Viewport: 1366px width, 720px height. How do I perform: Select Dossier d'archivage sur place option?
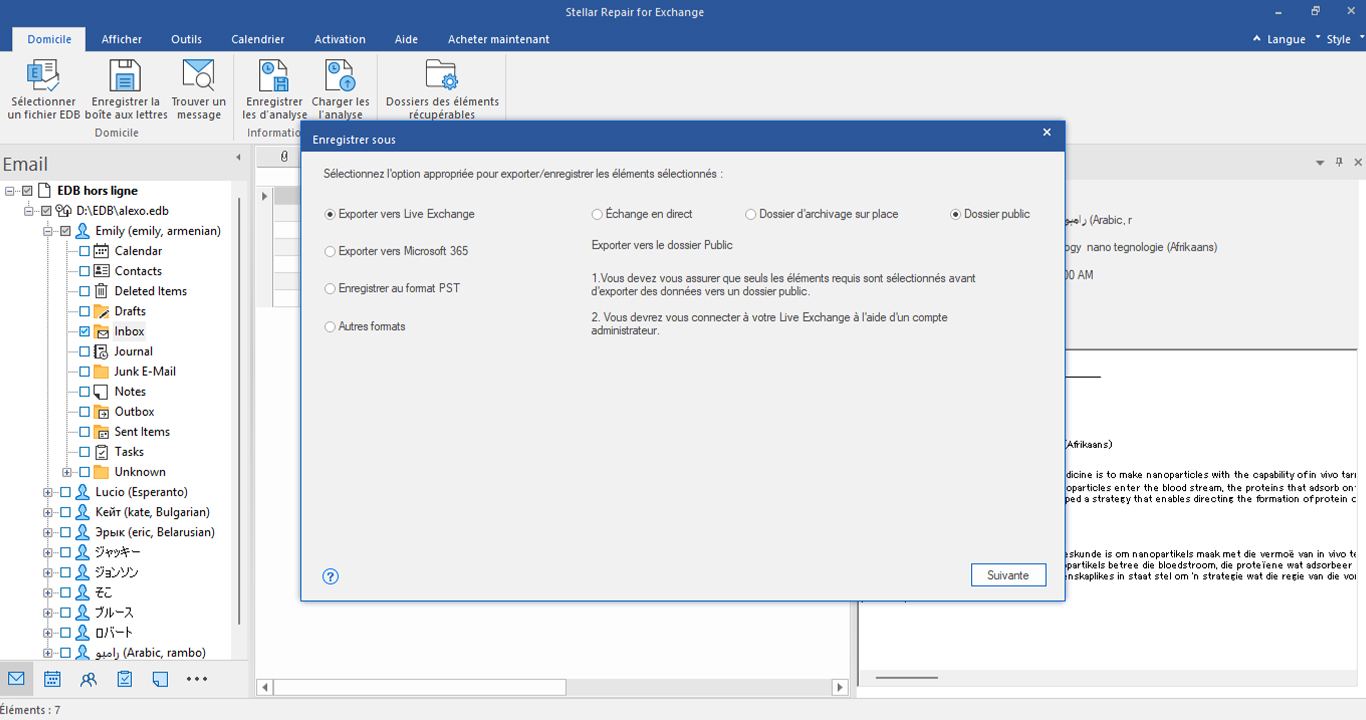pyautogui.click(x=821, y=214)
